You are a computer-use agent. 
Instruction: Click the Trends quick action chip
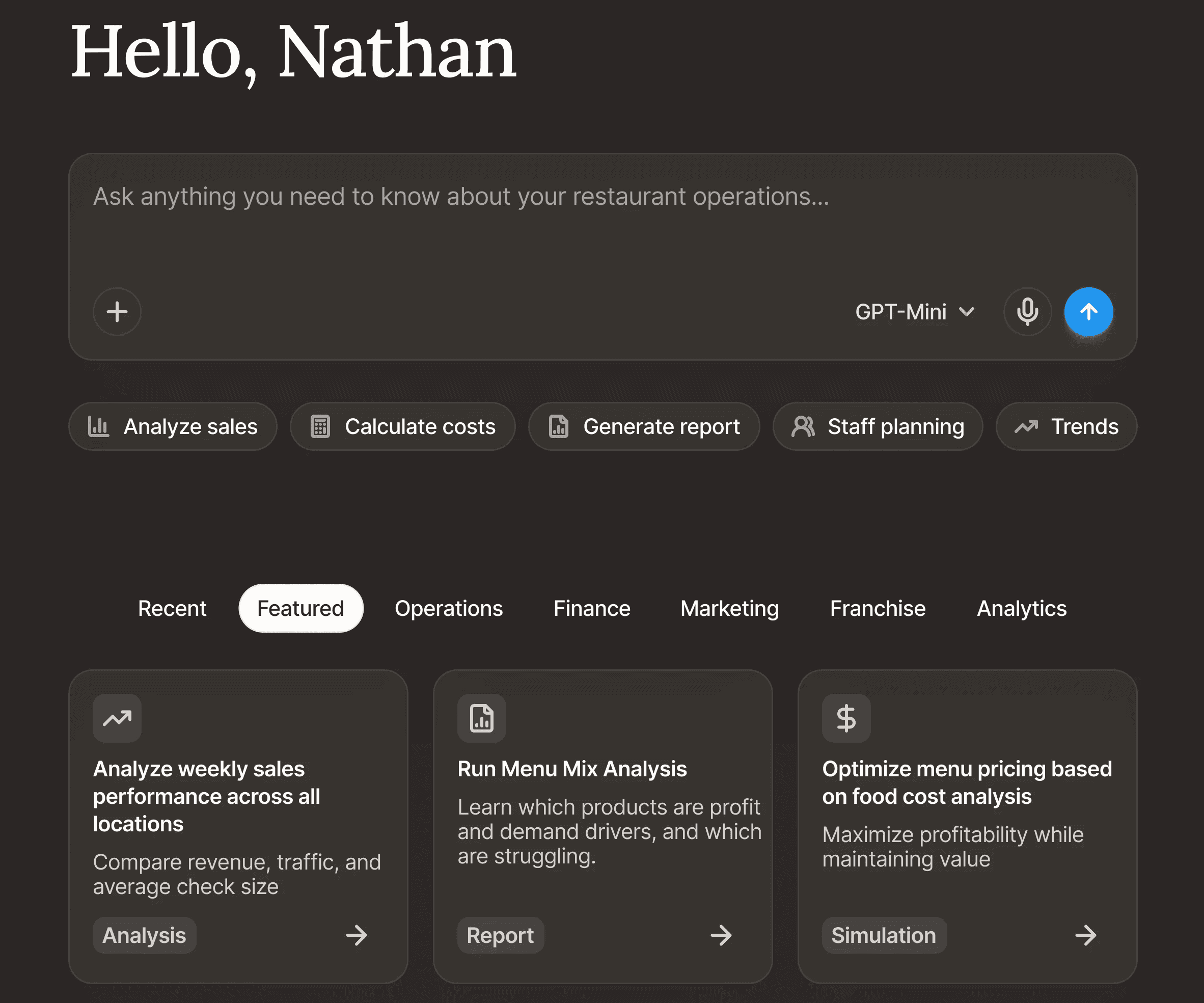click(1066, 427)
